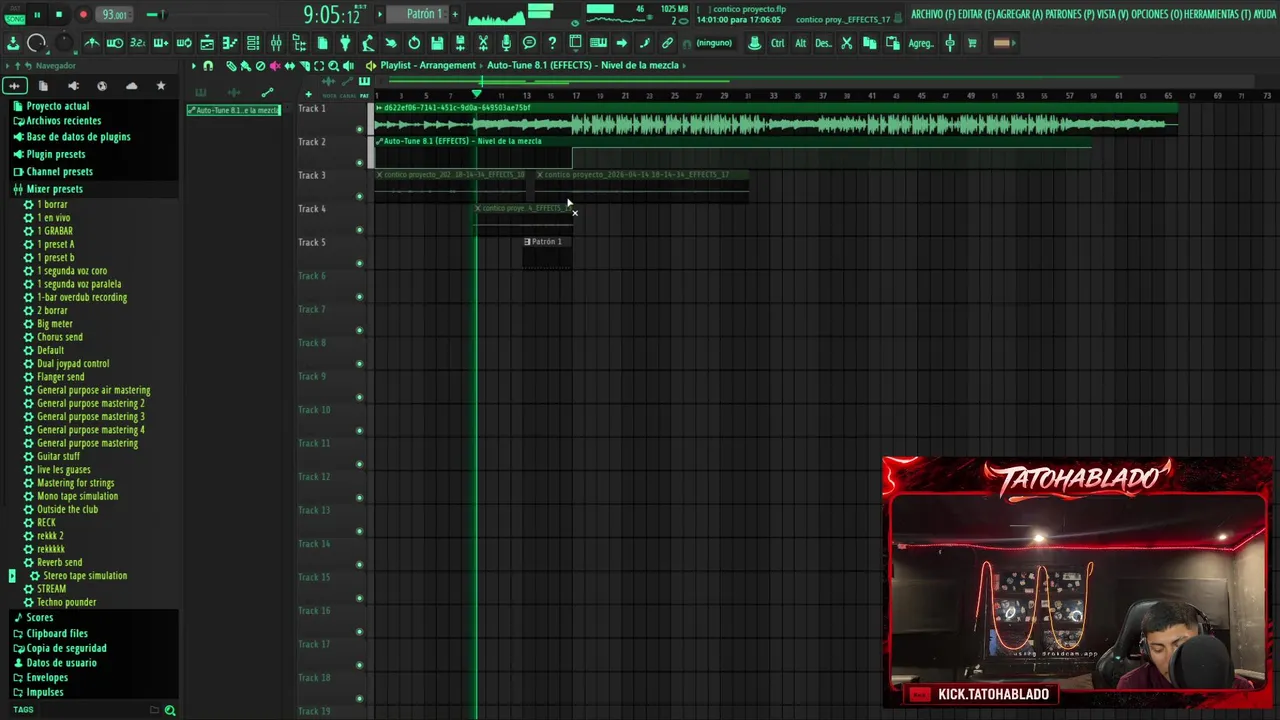This screenshot has width=1280, height=720.
Task: Mute Track 1 with its green dot
Action: (x=360, y=129)
